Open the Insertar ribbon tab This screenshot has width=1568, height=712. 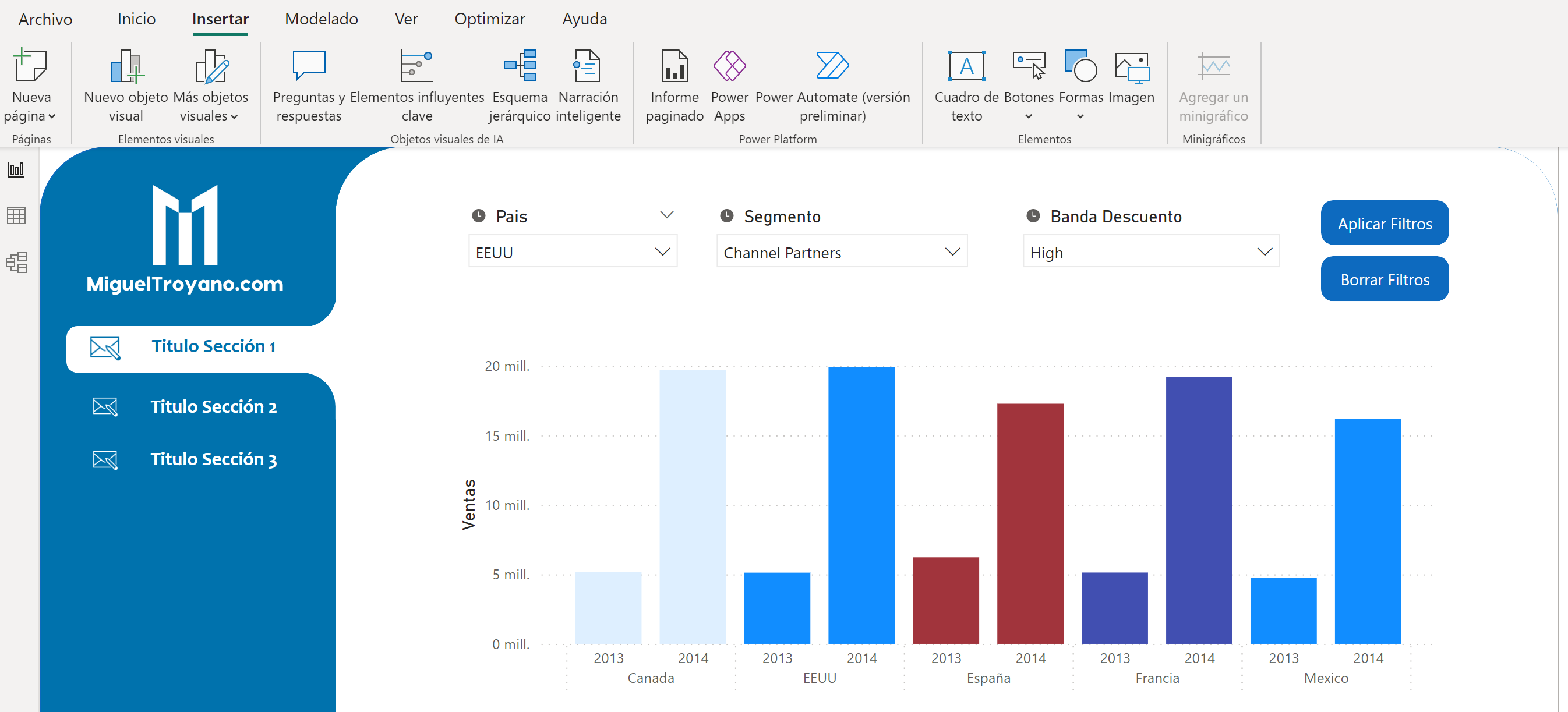click(x=219, y=18)
